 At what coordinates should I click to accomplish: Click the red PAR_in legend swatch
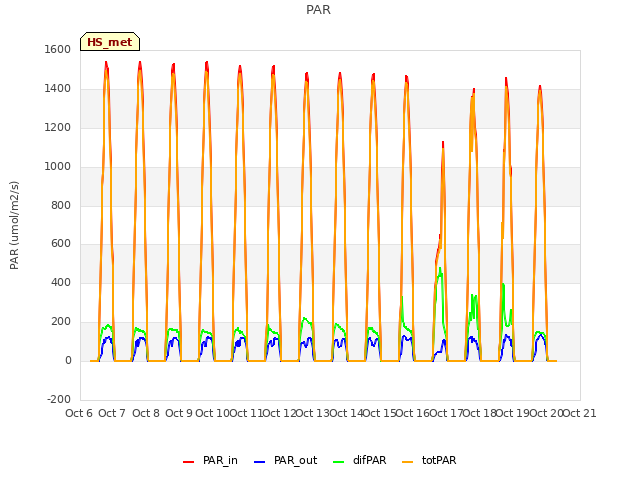pos(189,462)
